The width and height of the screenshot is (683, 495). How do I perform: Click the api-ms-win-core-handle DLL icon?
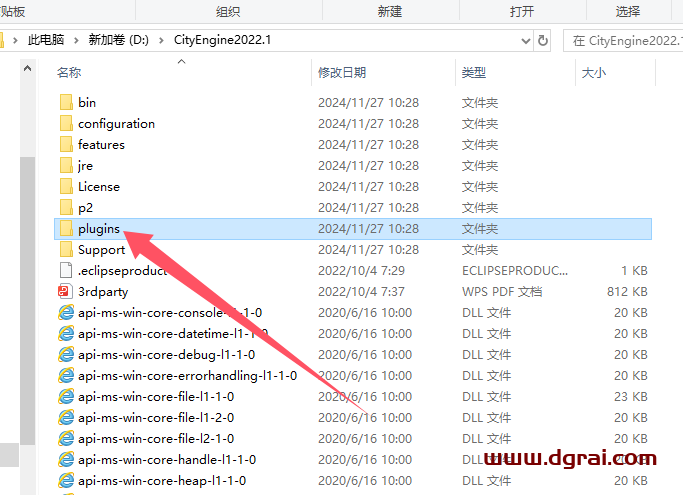(66, 459)
